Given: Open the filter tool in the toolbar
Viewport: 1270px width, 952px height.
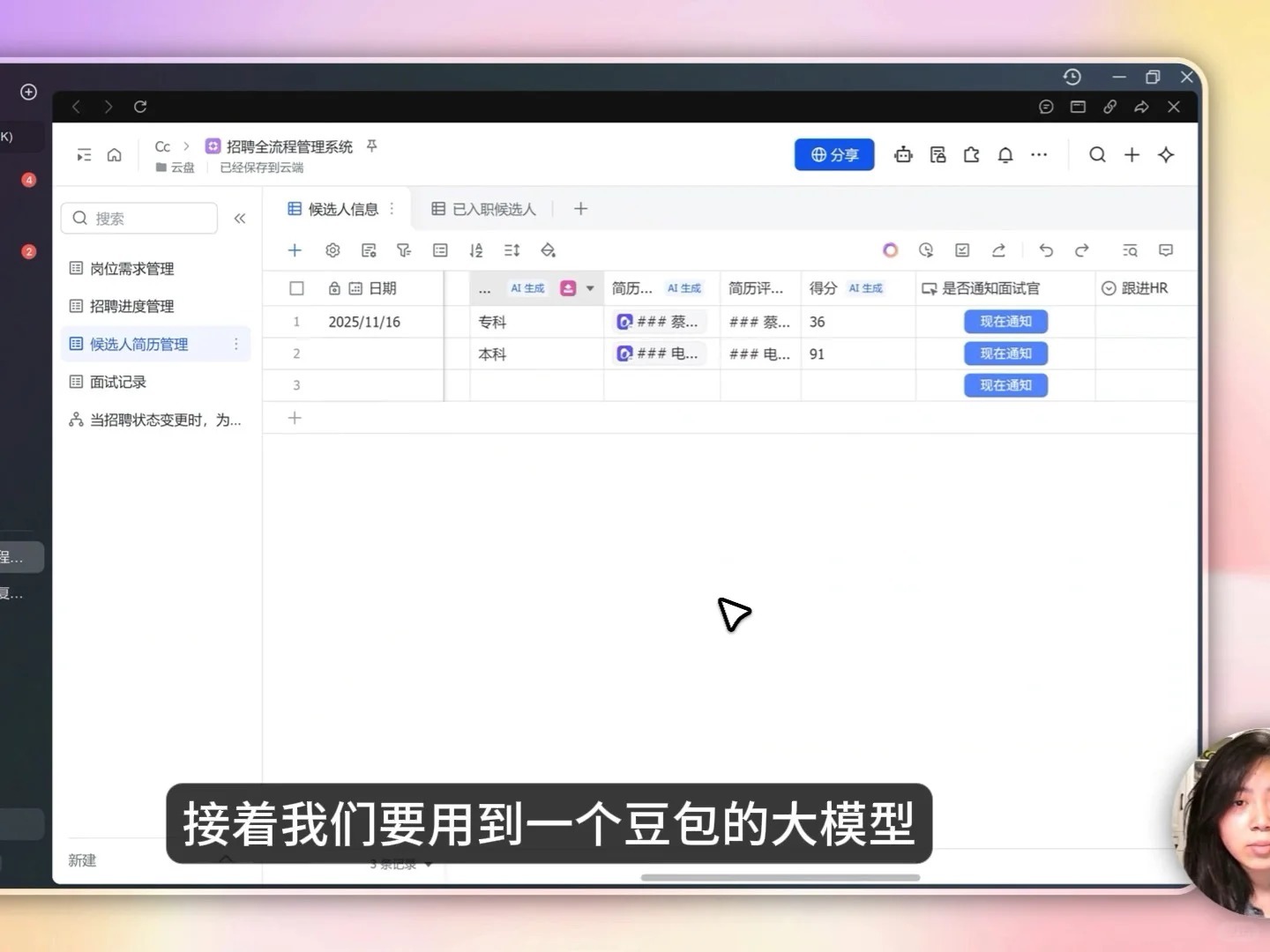Looking at the screenshot, I should tap(404, 250).
